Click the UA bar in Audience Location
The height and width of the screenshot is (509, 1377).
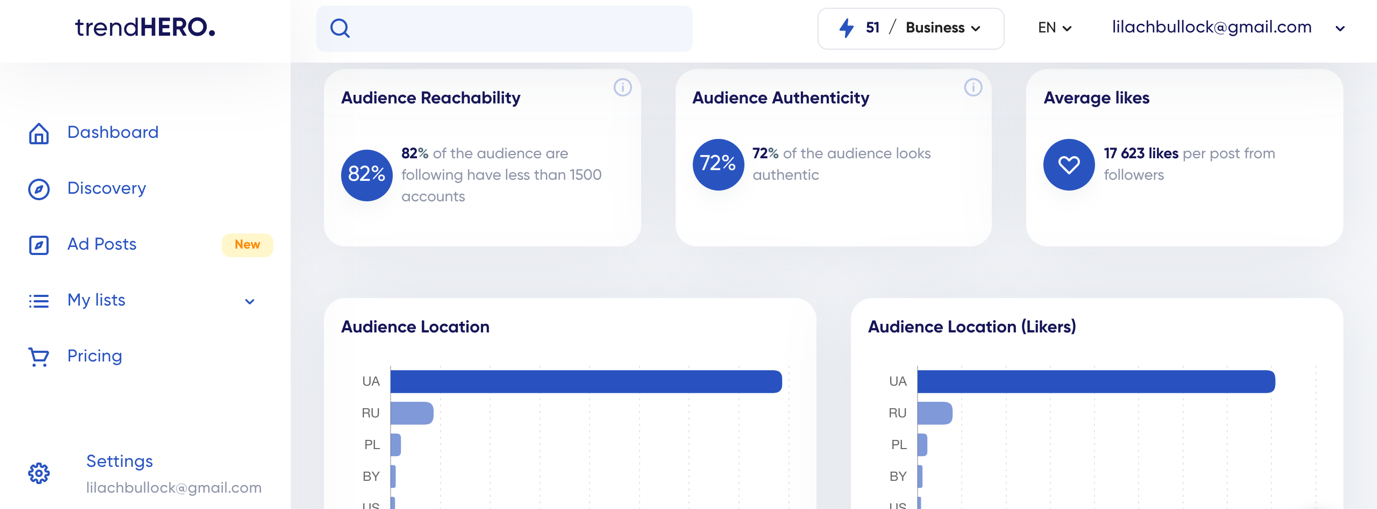(586, 381)
